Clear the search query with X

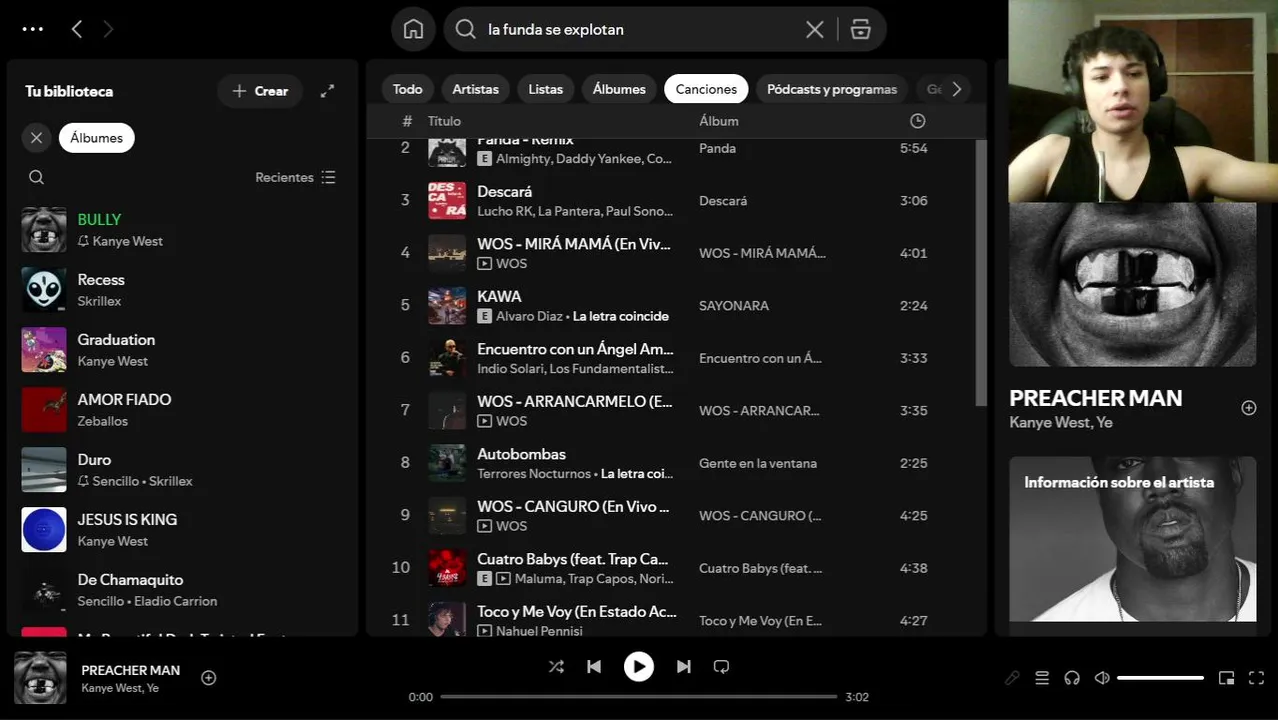pyautogui.click(x=815, y=29)
